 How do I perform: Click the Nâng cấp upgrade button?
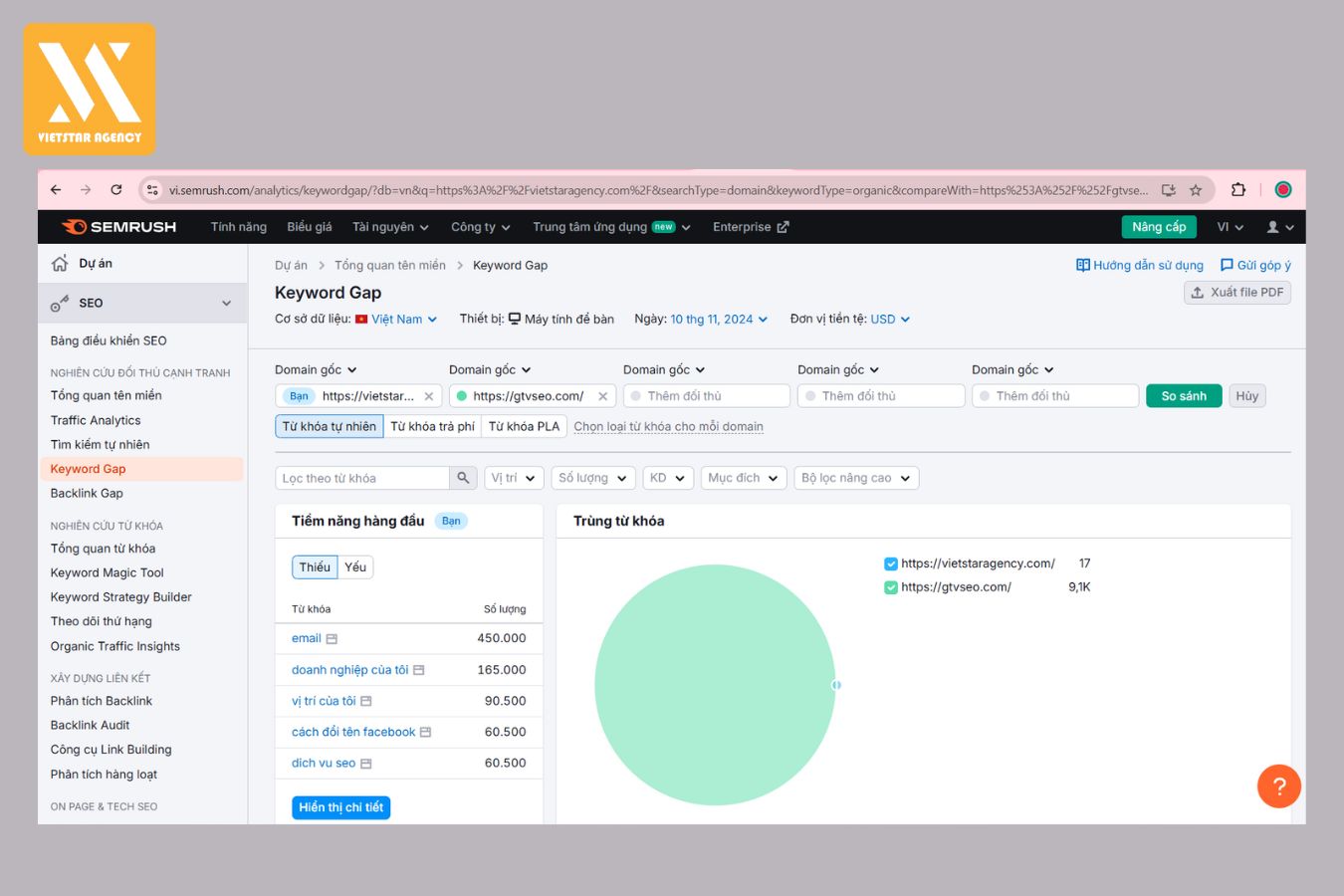tap(1159, 227)
